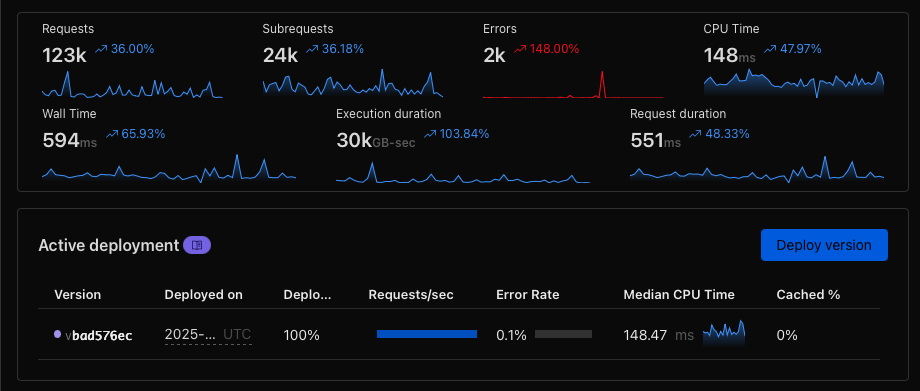
Task: Click the 594ms Wall Time value
Action: tap(70, 141)
